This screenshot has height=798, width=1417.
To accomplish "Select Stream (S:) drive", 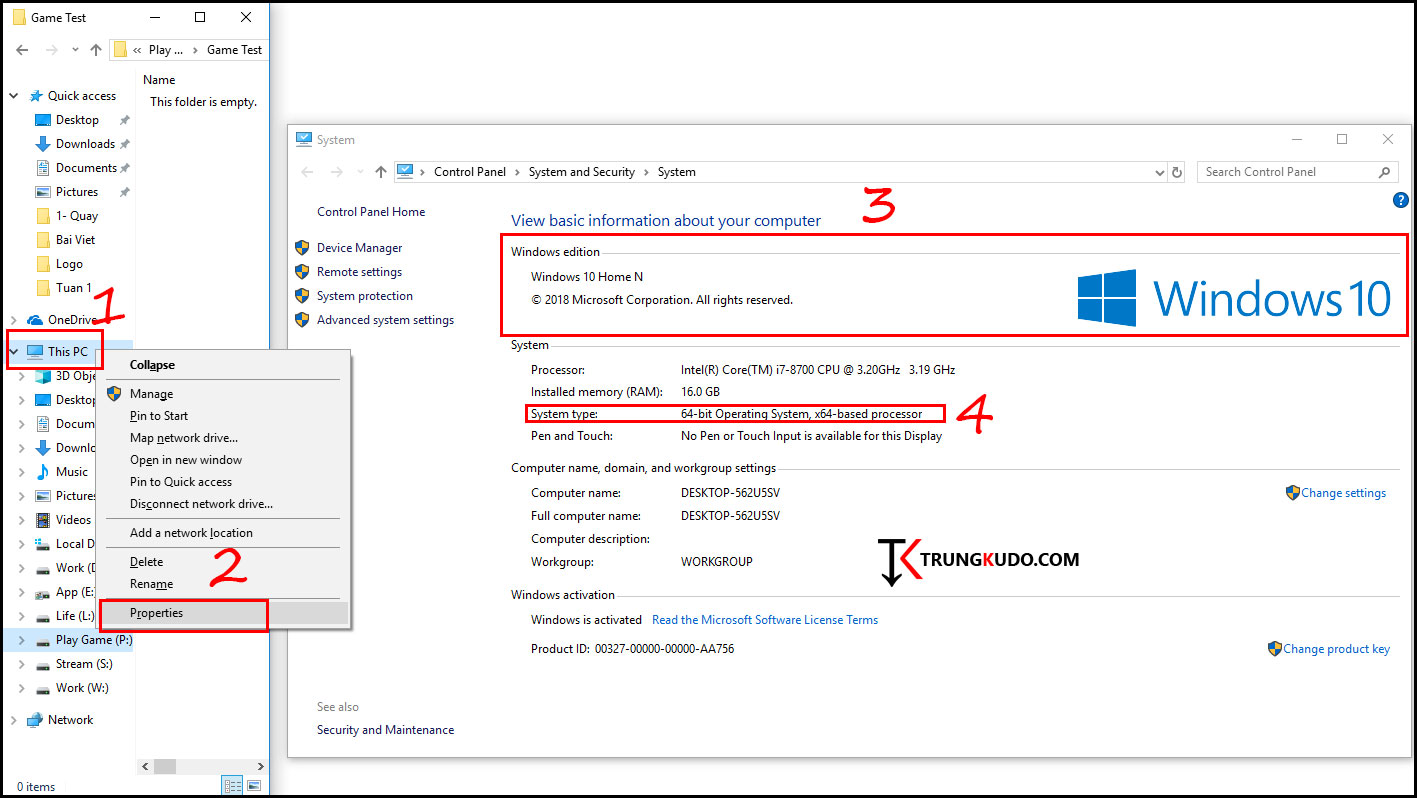I will pyautogui.click(x=83, y=664).
